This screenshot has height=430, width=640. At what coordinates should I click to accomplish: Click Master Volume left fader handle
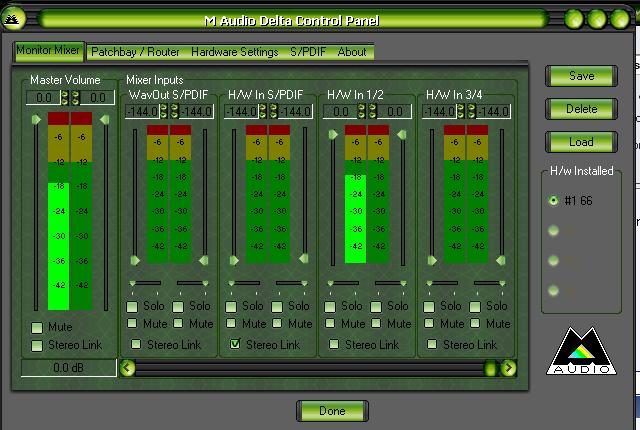(36, 120)
